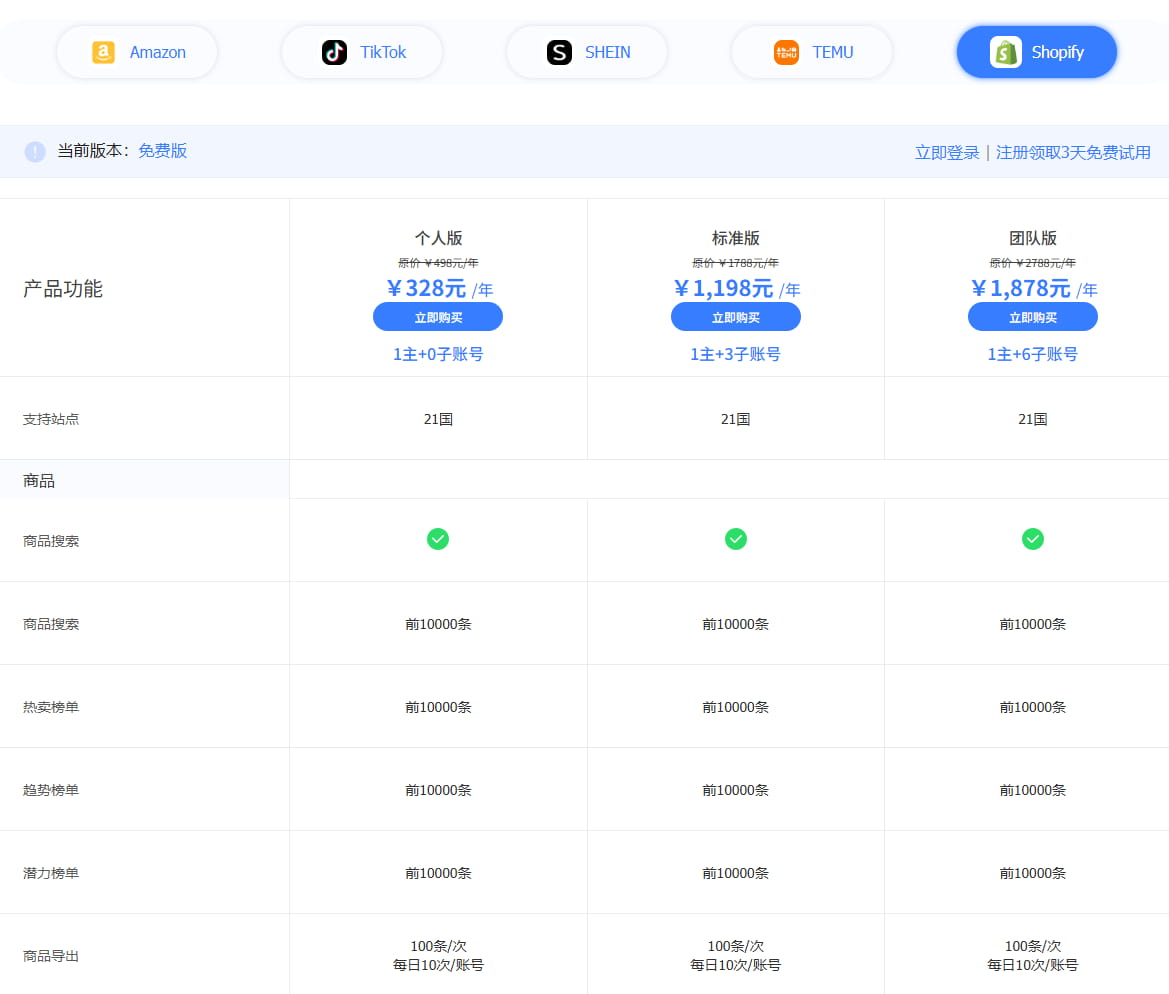Screen dimensions: 1169x994
Task: Click 趋势榜单 value under 个人版
Action: 438,790
